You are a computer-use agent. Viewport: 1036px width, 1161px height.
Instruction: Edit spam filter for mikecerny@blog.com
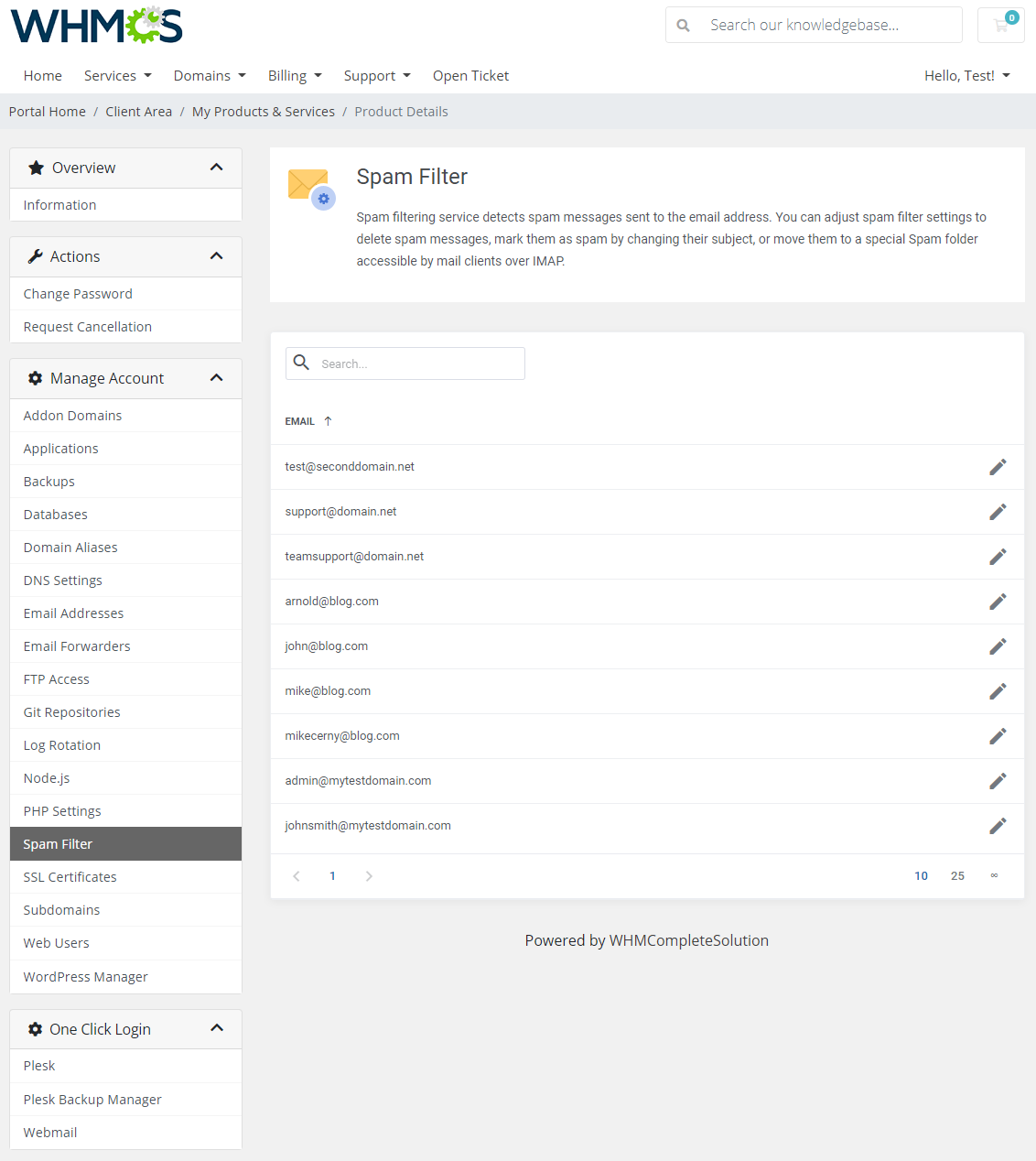click(998, 736)
